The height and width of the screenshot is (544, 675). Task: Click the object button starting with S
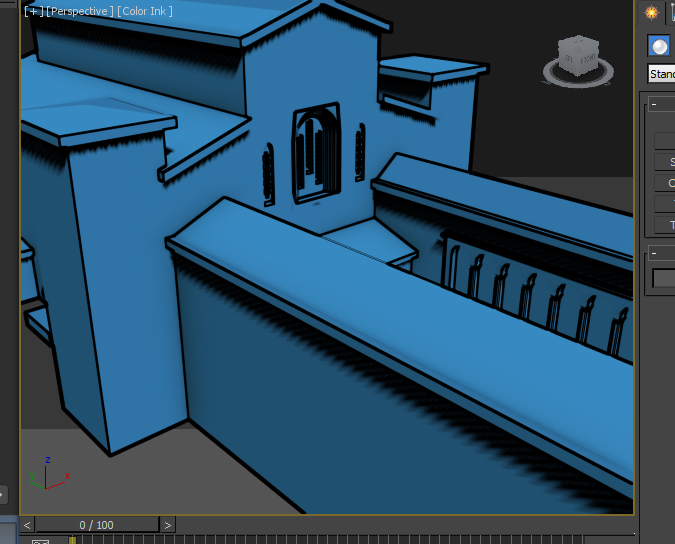coord(665,161)
